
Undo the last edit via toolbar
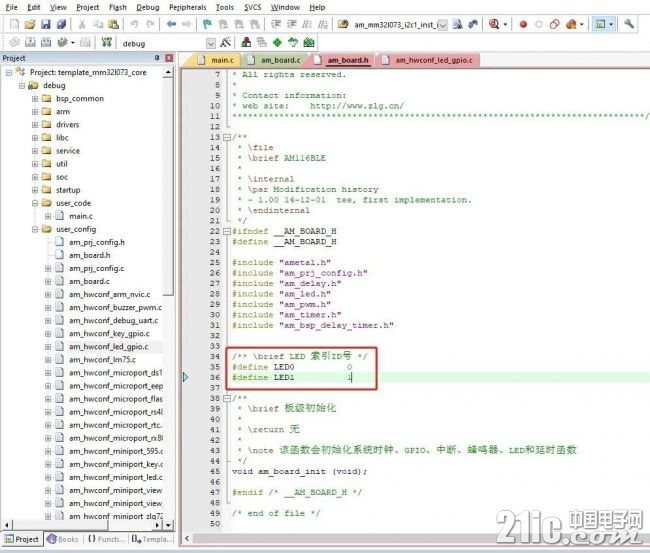[134, 24]
